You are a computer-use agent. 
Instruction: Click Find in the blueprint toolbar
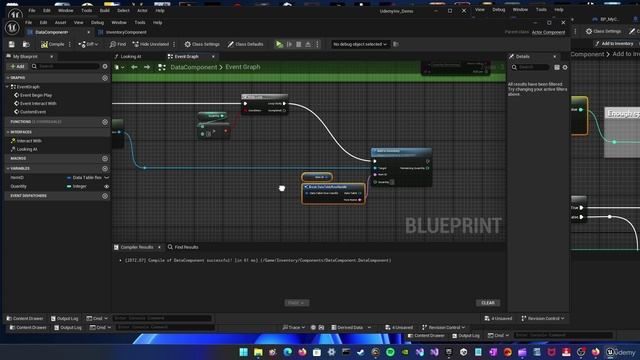pyautogui.click(x=118, y=44)
